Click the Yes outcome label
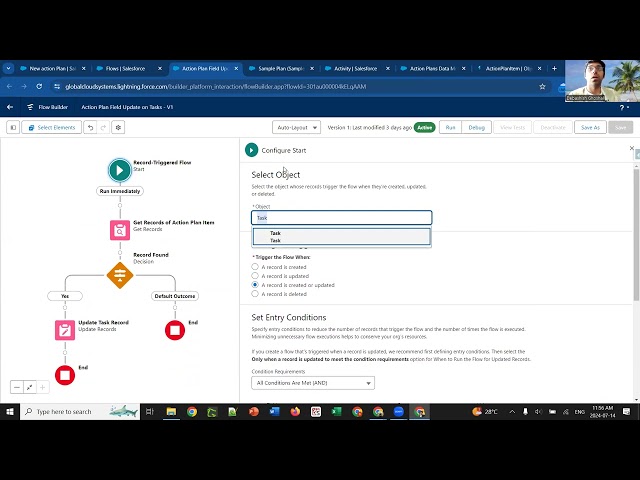Image resolution: width=640 pixels, height=480 pixels. (x=65, y=296)
